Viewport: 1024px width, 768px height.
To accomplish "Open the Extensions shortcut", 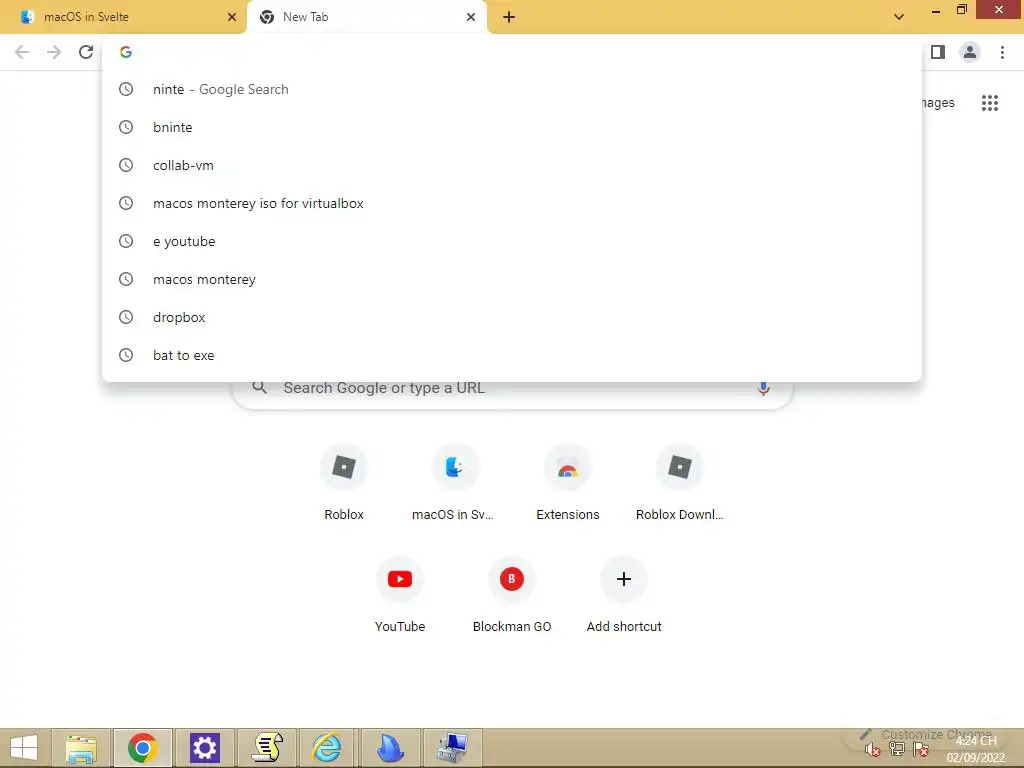I will click(x=568, y=483).
